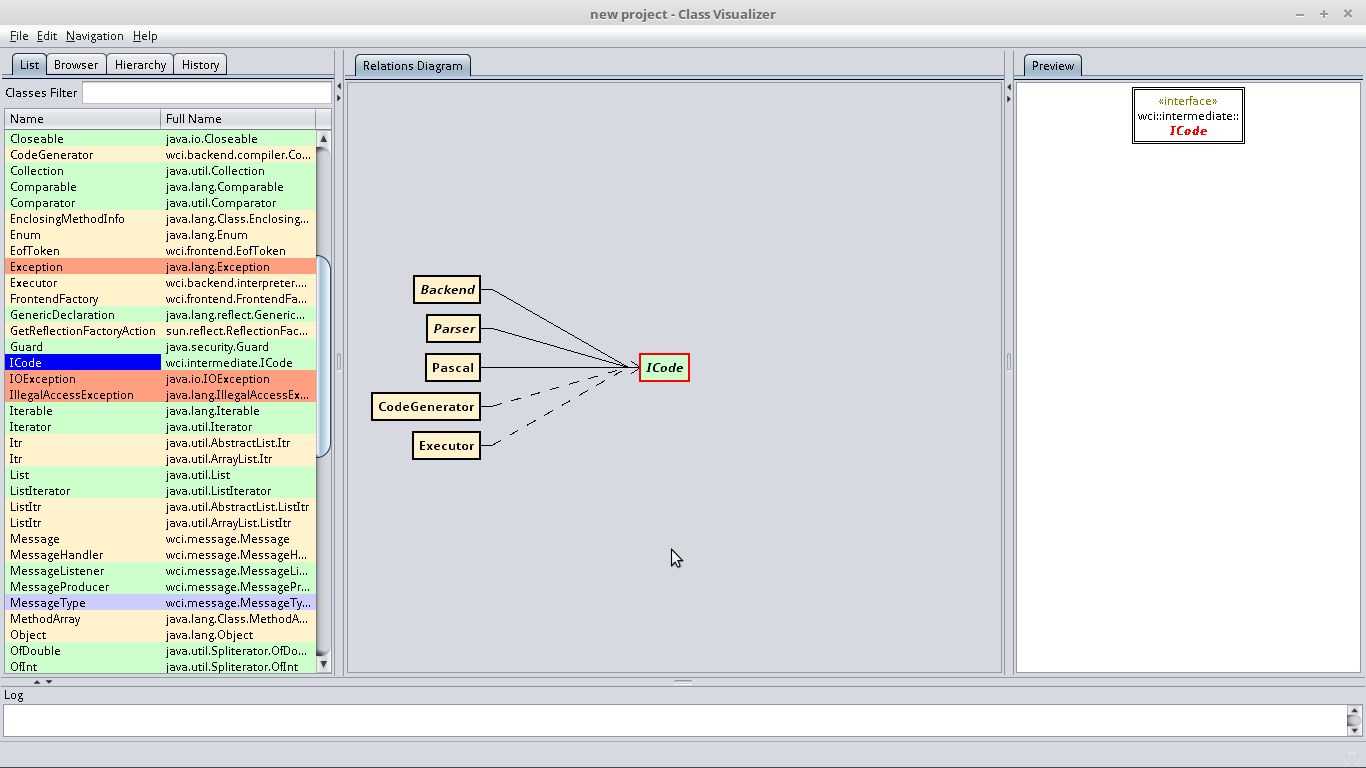
Task: Click the class list scroll-up arrow
Action: click(323, 139)
